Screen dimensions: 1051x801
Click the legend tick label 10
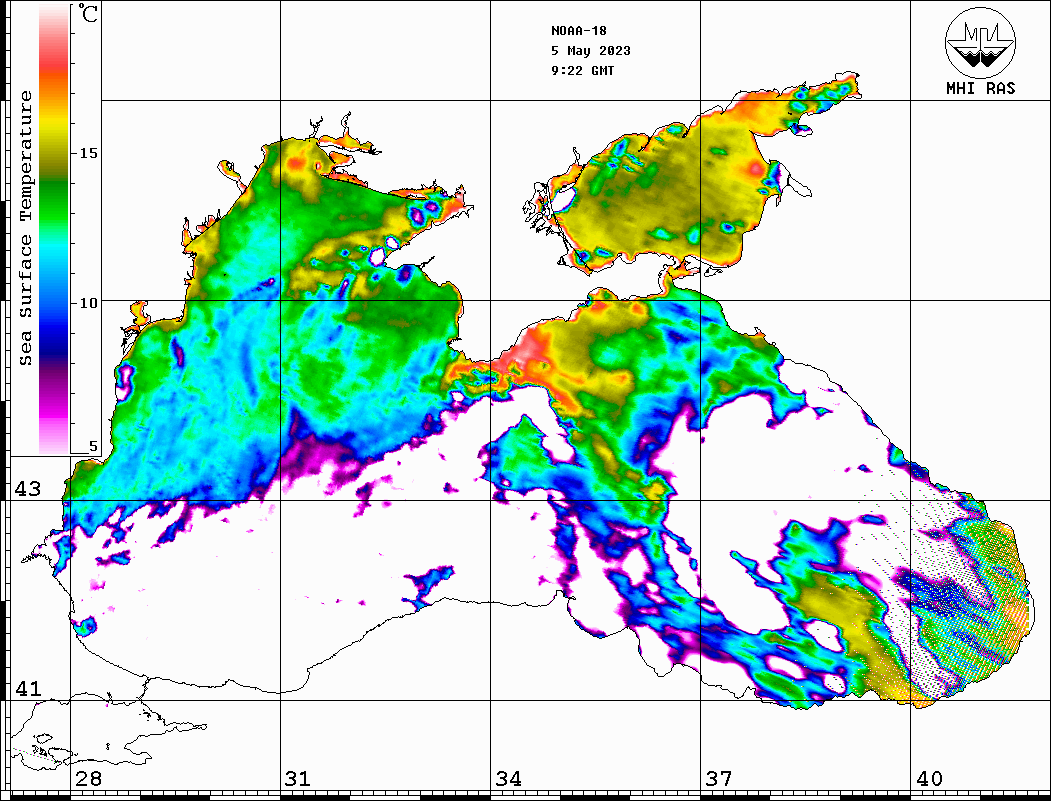point(88,303)
